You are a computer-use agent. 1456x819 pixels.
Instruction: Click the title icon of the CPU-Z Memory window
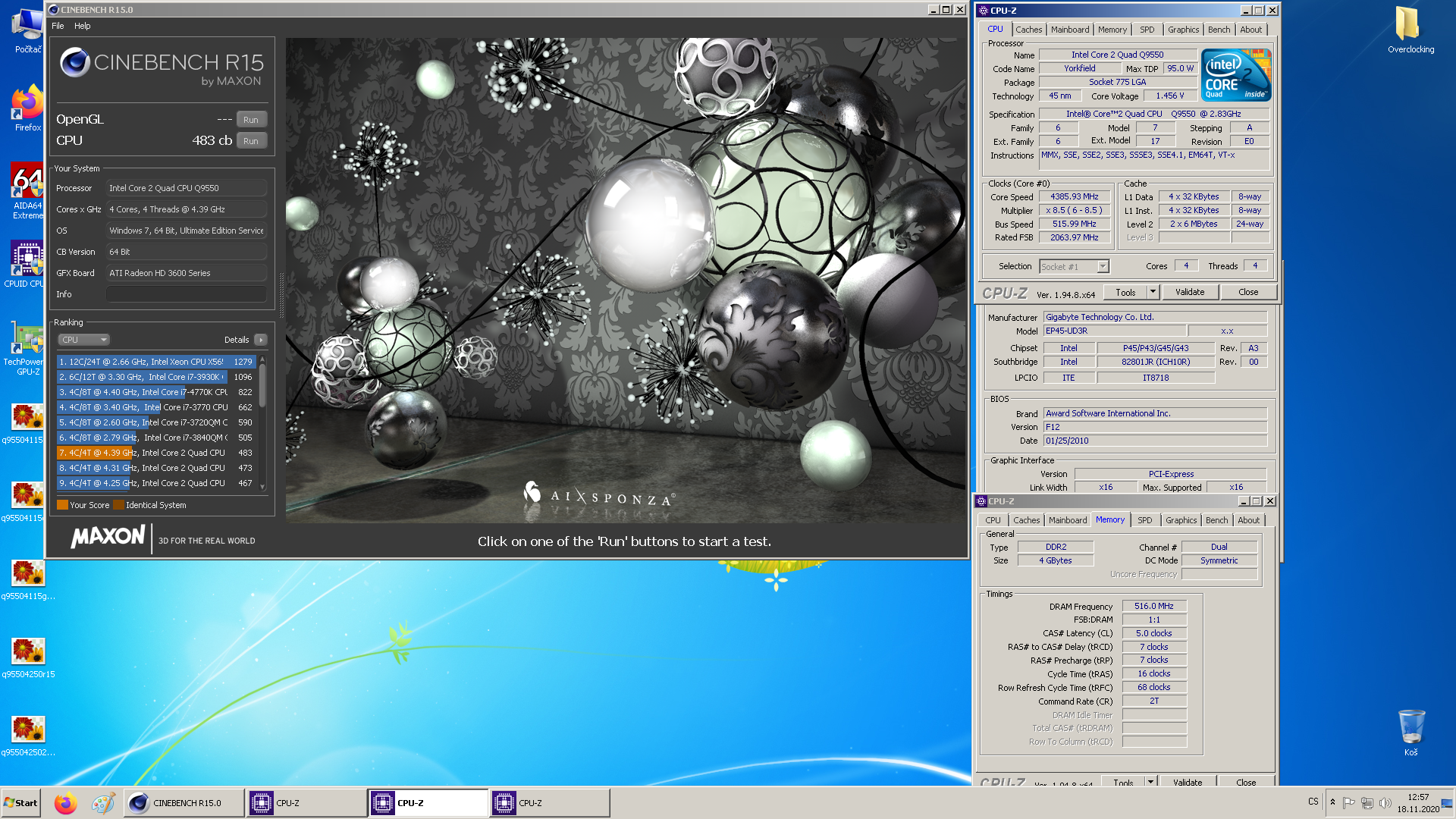(981, 501)
